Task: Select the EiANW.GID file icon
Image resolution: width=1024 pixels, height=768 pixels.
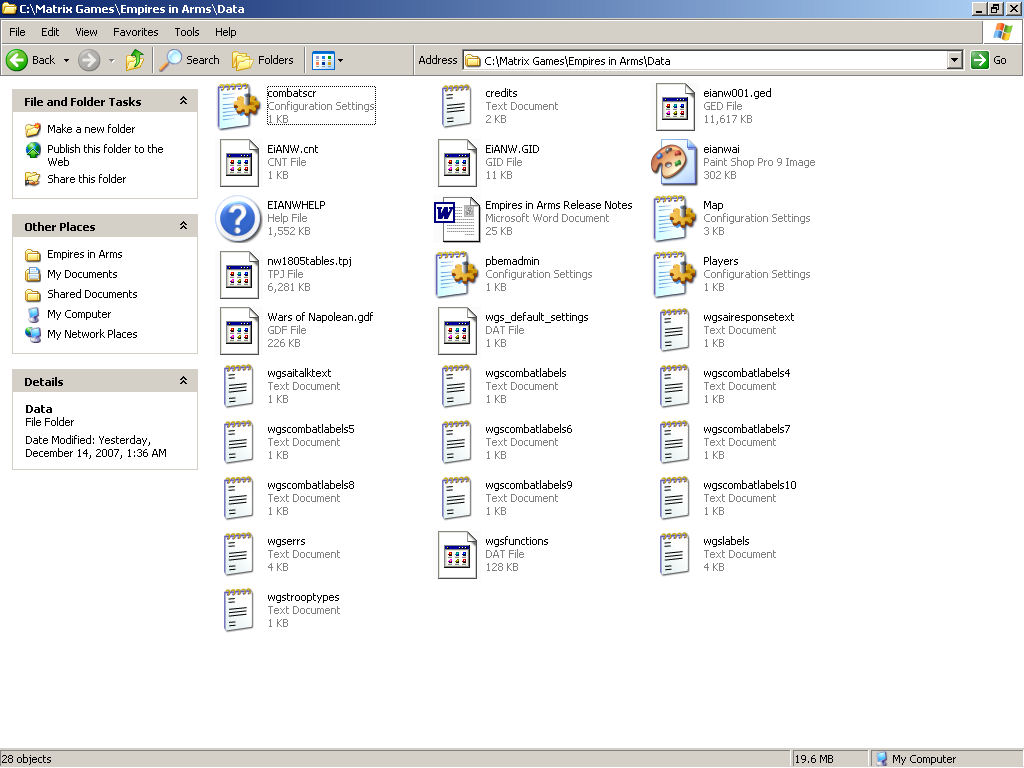Action: 456,162
